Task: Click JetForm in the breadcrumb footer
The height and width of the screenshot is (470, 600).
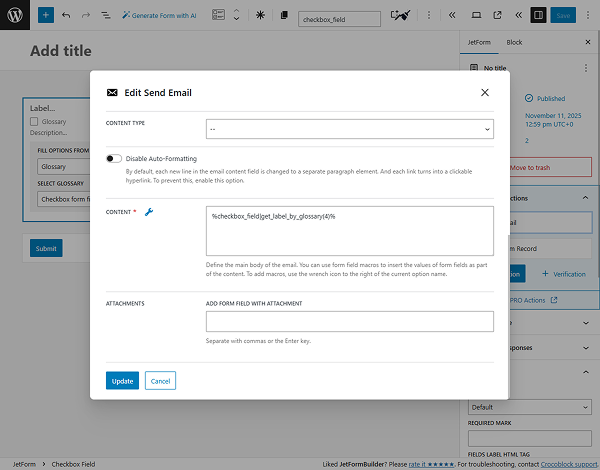Action: tap(24, 464)
